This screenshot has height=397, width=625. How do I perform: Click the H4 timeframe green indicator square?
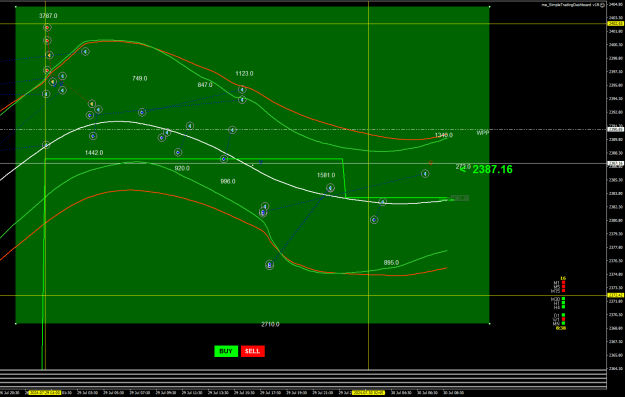(x=563, y=307)
